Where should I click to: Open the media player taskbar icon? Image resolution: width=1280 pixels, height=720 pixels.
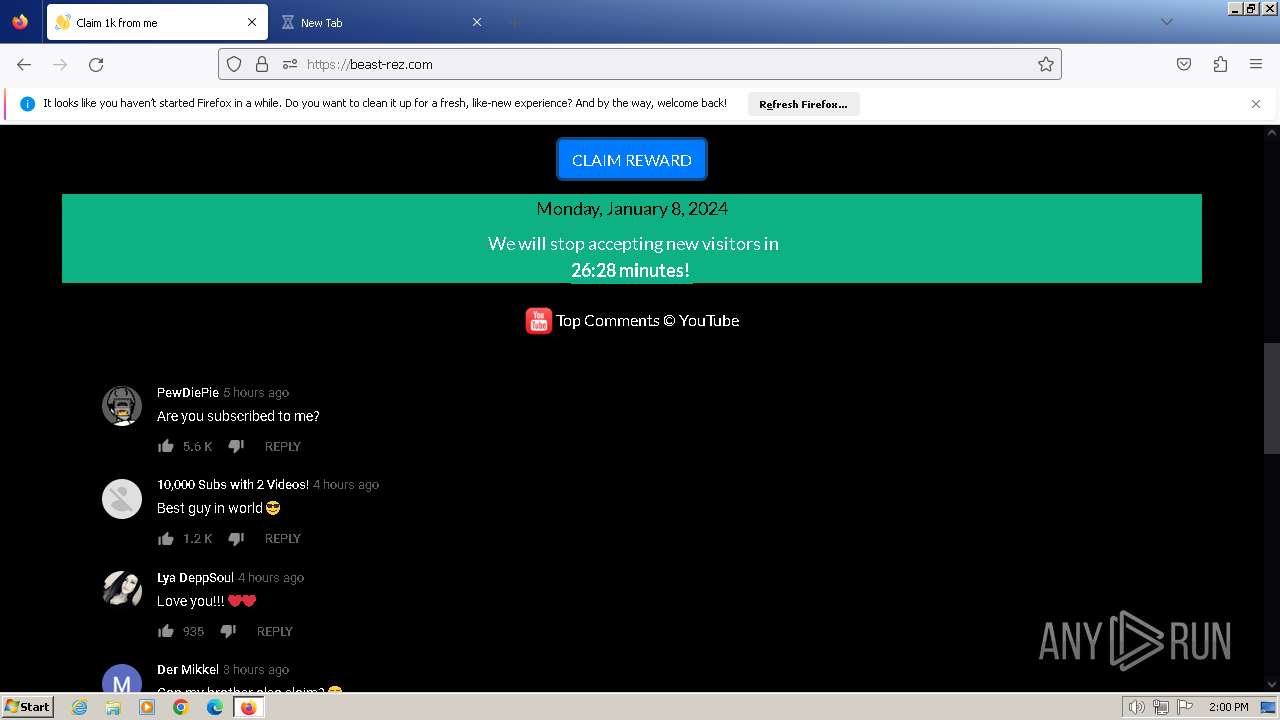pos(147,707)
